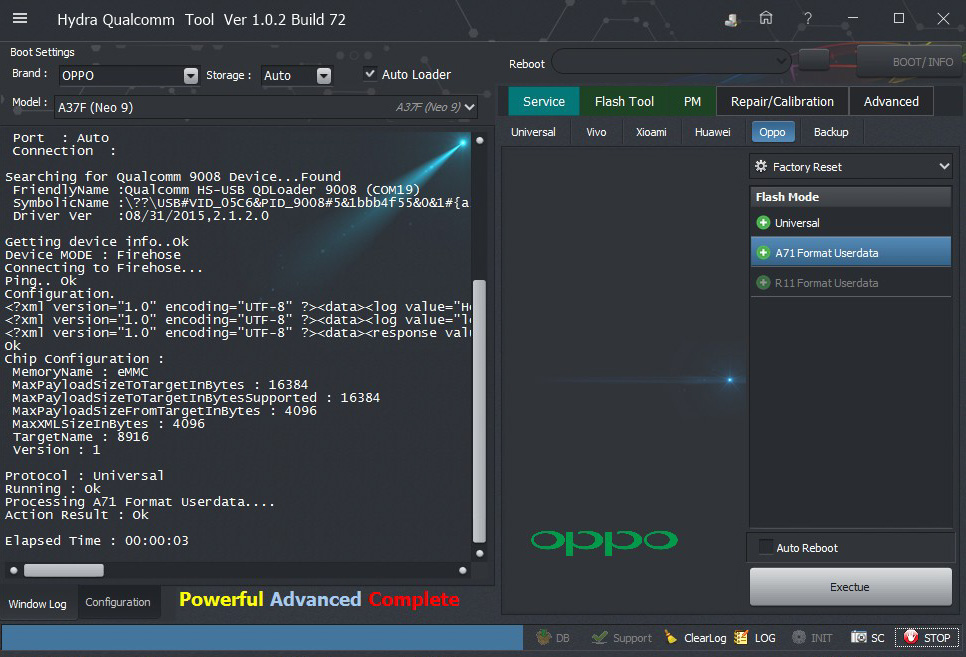The height and width of the screenshot is (657, 966).
Task: Click the green OPPO logo
Action: pyautogui.click(x=604, y=541)
